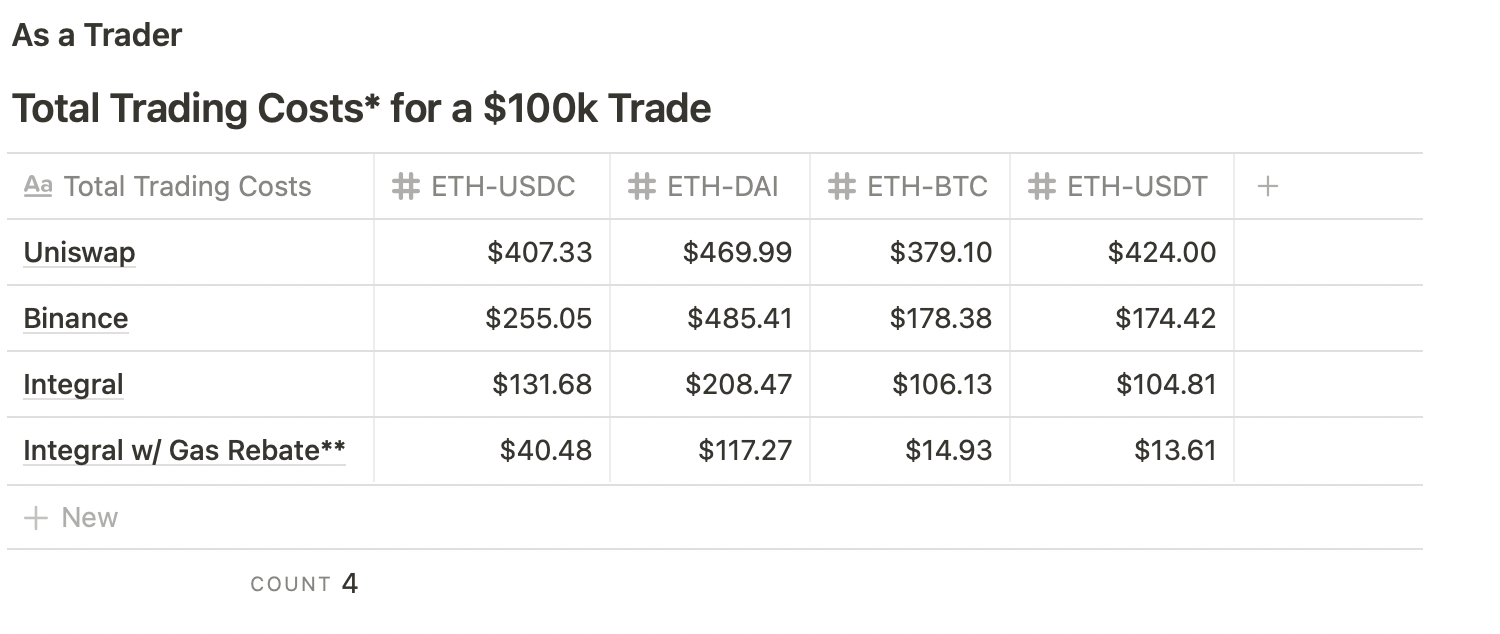Screen dimensions: 1500x634
Task: Click the Aa title property icon
Action: point(38,186)
